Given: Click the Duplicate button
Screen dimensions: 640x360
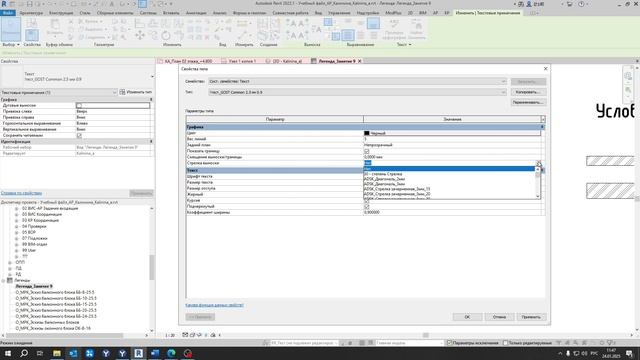Looking at the screenshot, I should [528, 92].
